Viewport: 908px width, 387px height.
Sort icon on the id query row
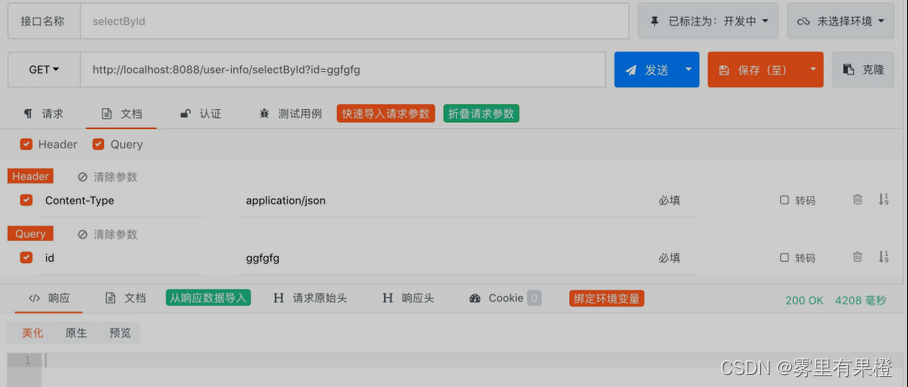883,257
